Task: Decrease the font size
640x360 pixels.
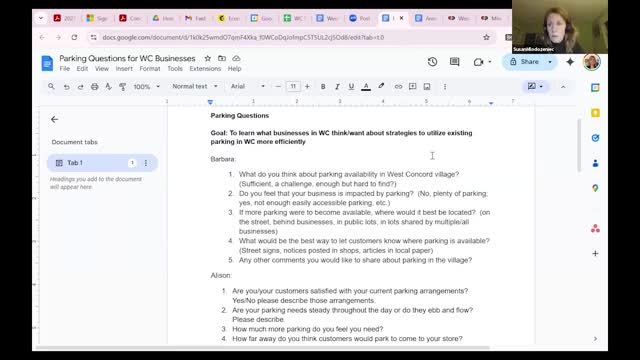Action: (x=278, y=87)
